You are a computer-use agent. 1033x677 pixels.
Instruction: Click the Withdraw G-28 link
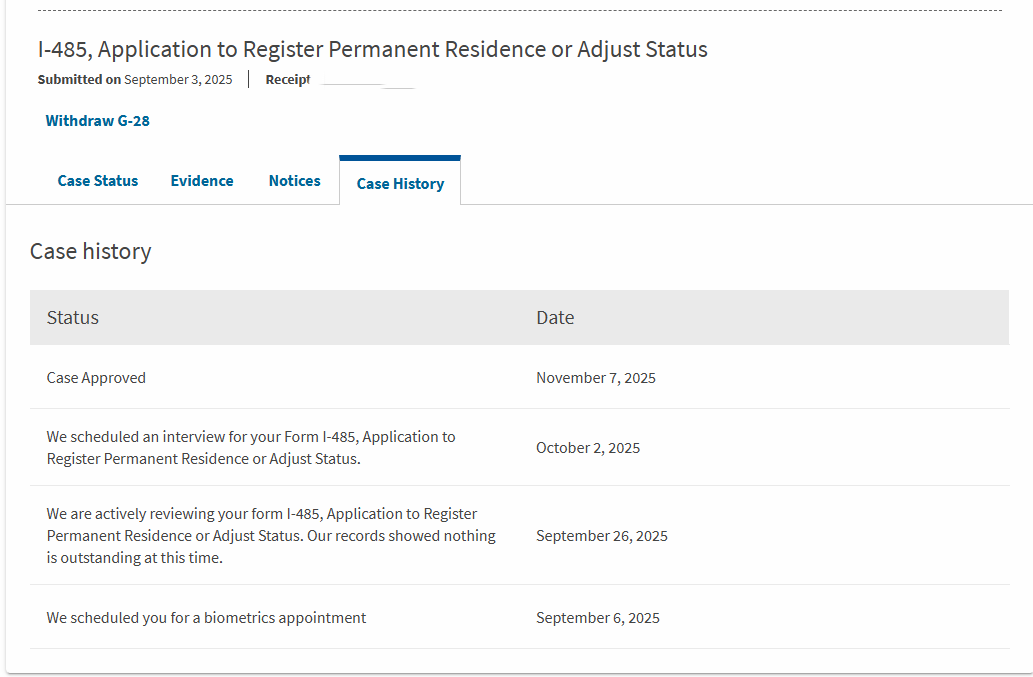[x=98, y=121]
